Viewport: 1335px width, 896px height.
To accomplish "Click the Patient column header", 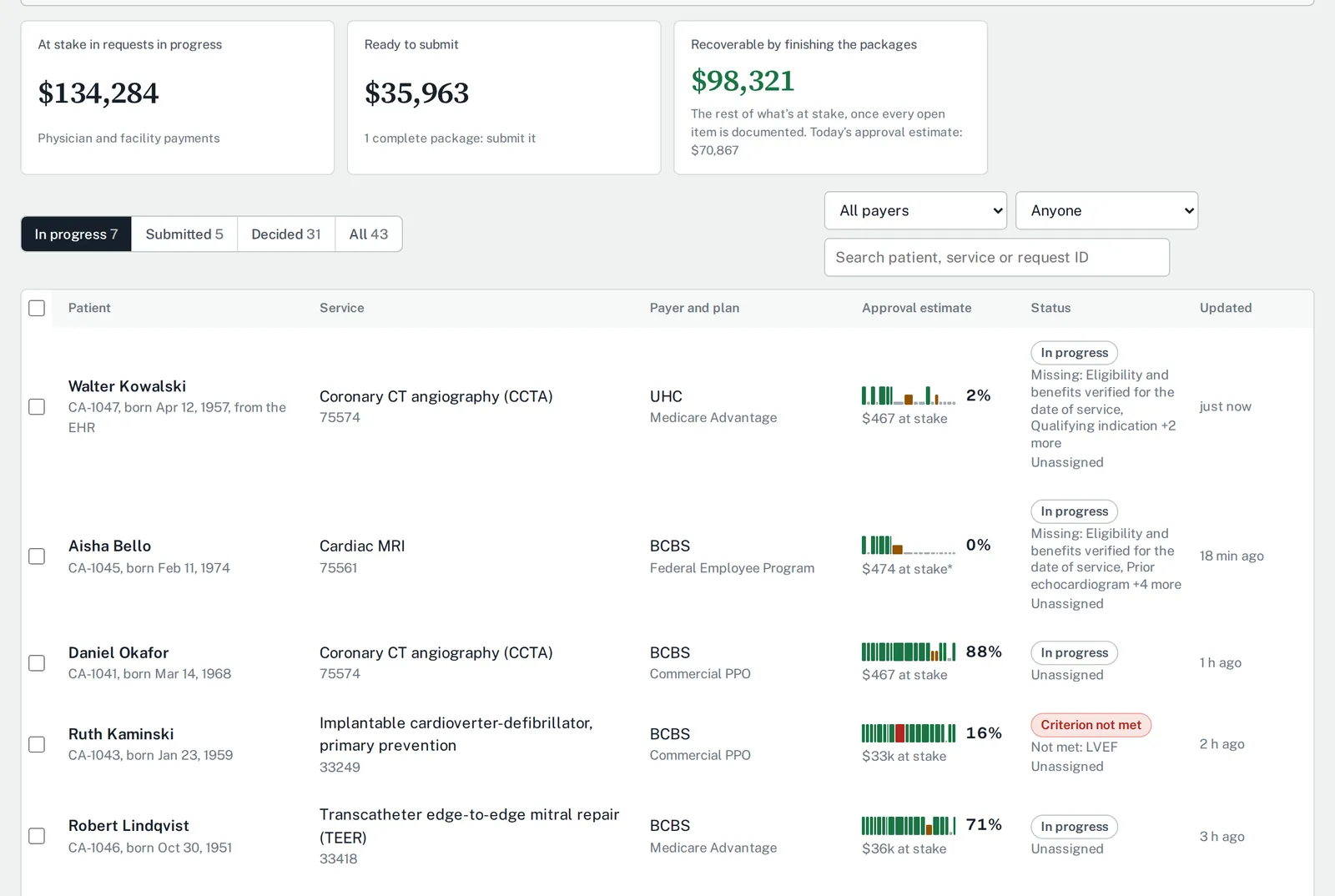I will click(89, 308).
